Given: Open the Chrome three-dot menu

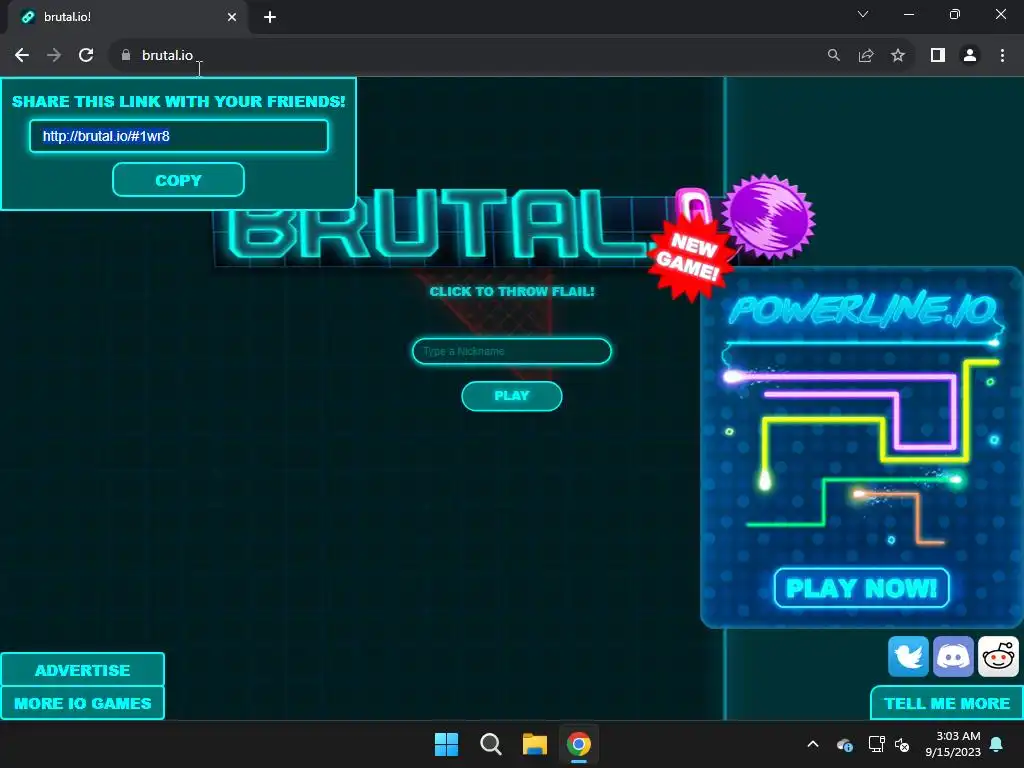Looking at the screenshot, I should tap(1002, 56).
